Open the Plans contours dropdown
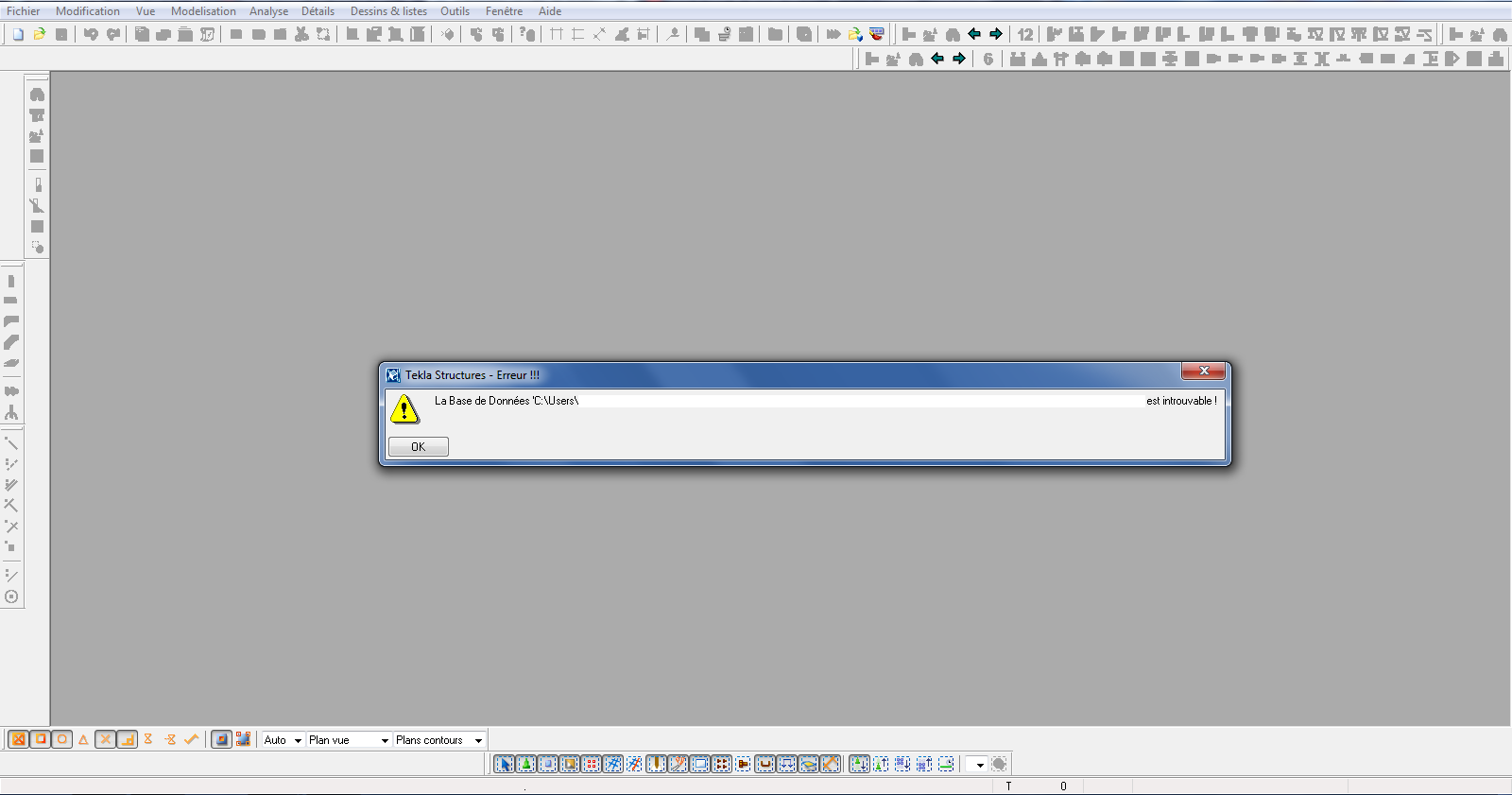This screenshot has height=795, width=1512. 439,740
